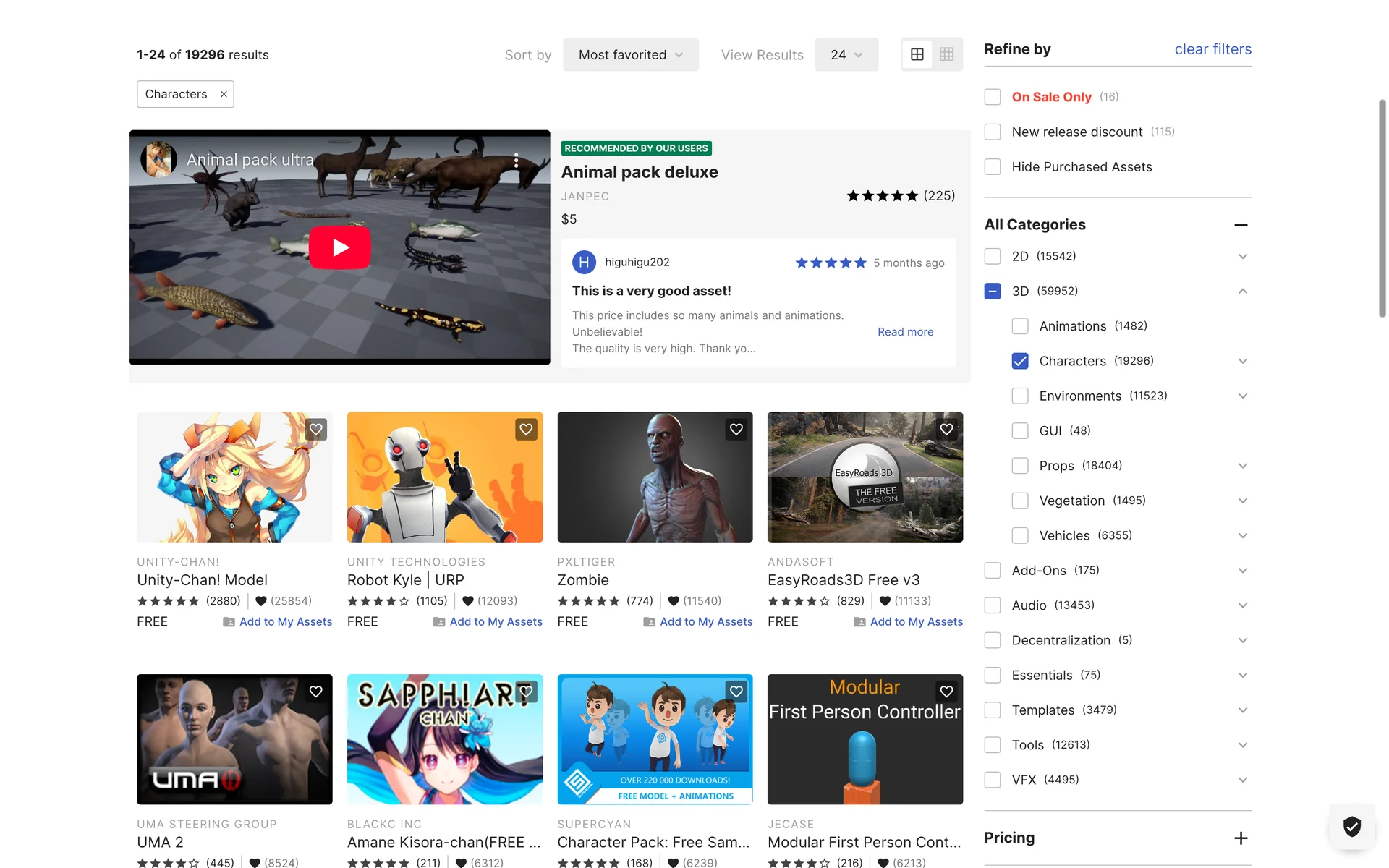The height and width of the screenshot is (868, 1389).
Task: Favorite the Unity-Chan! Model asset heart
Action: [x=315, y=430]
